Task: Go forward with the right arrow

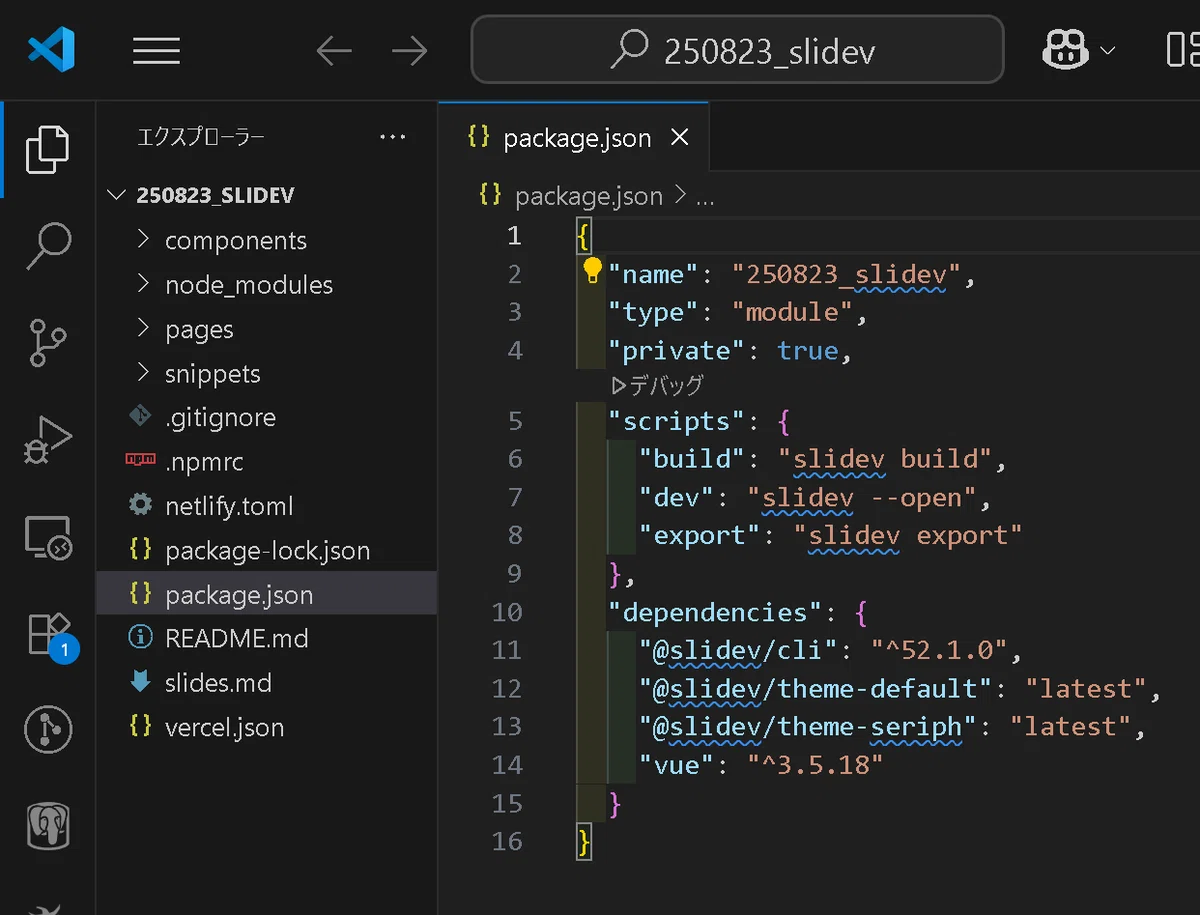Action: tap(409, 50)
